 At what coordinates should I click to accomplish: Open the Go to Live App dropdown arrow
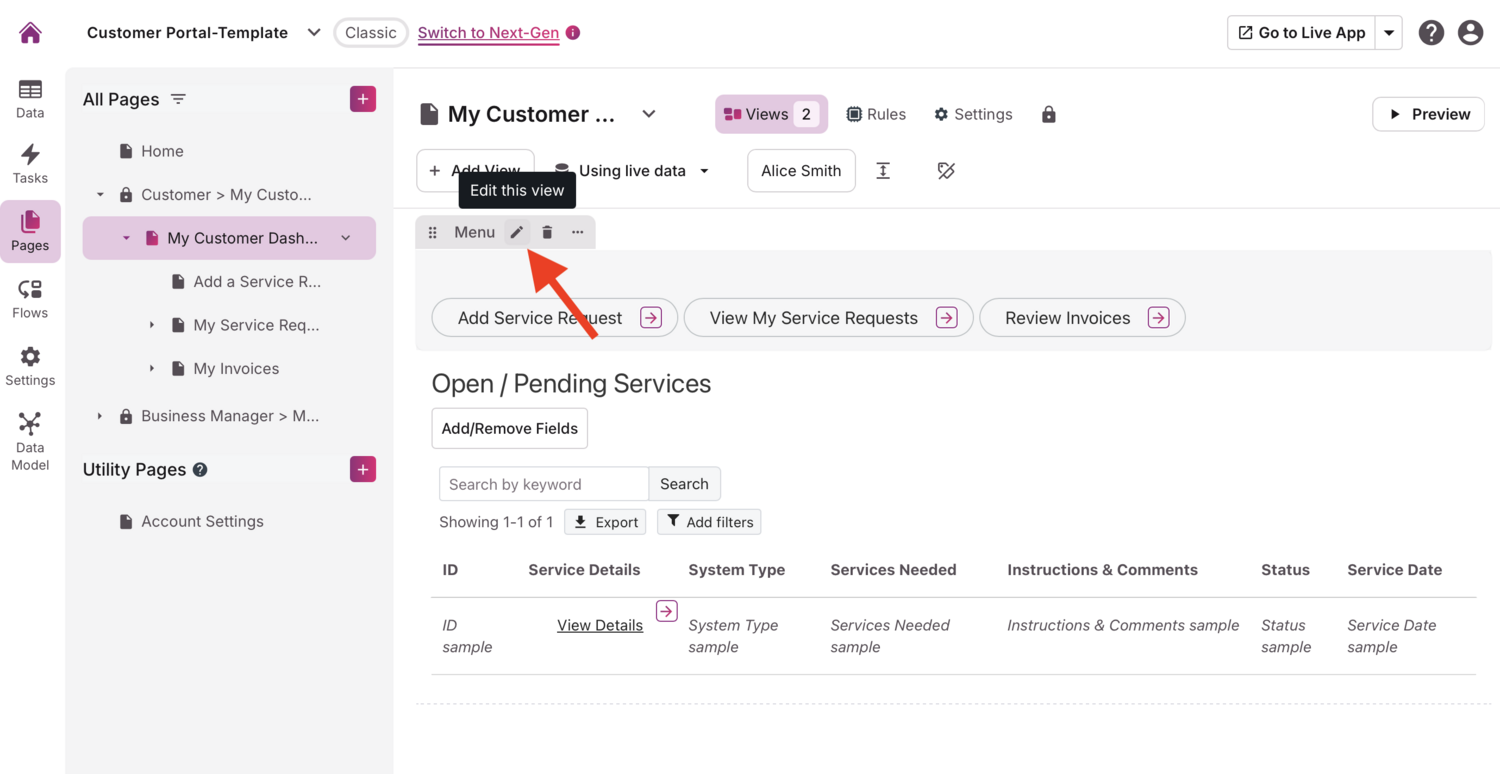click(x=1389, y=33)
